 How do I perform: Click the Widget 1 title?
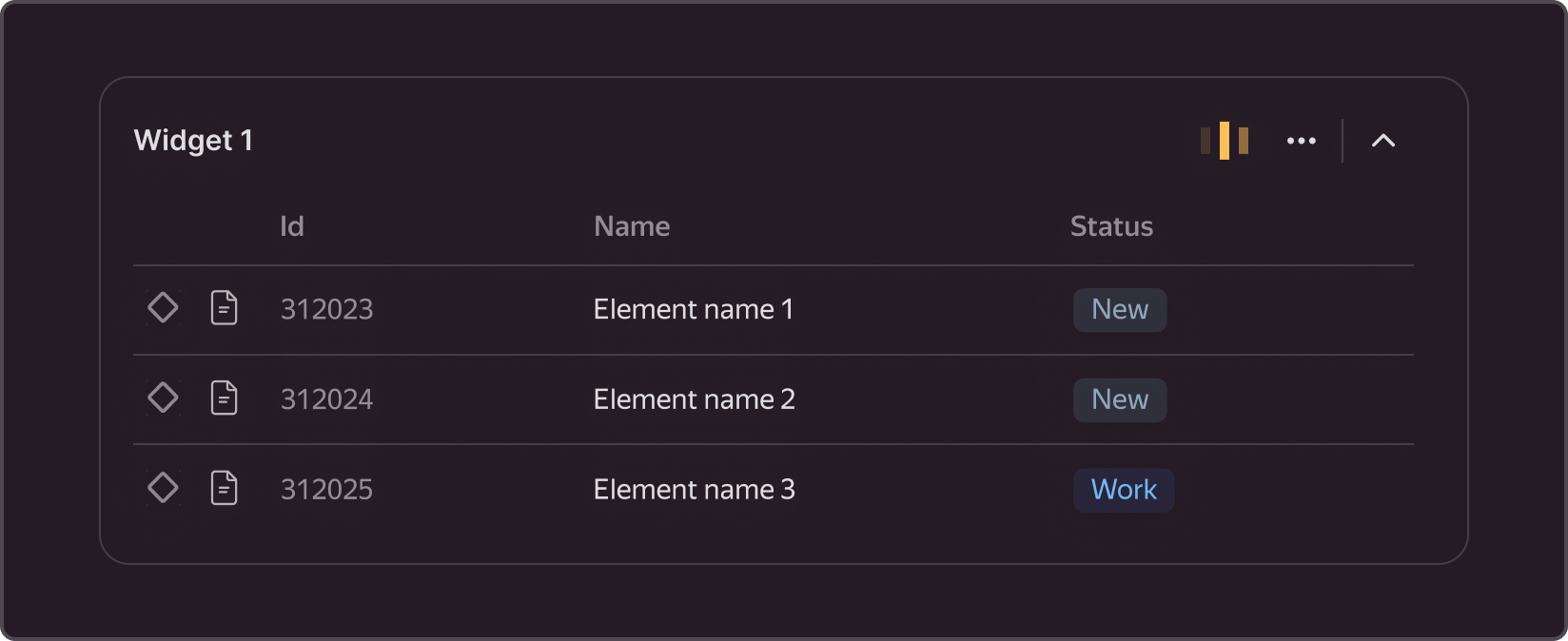193,141
